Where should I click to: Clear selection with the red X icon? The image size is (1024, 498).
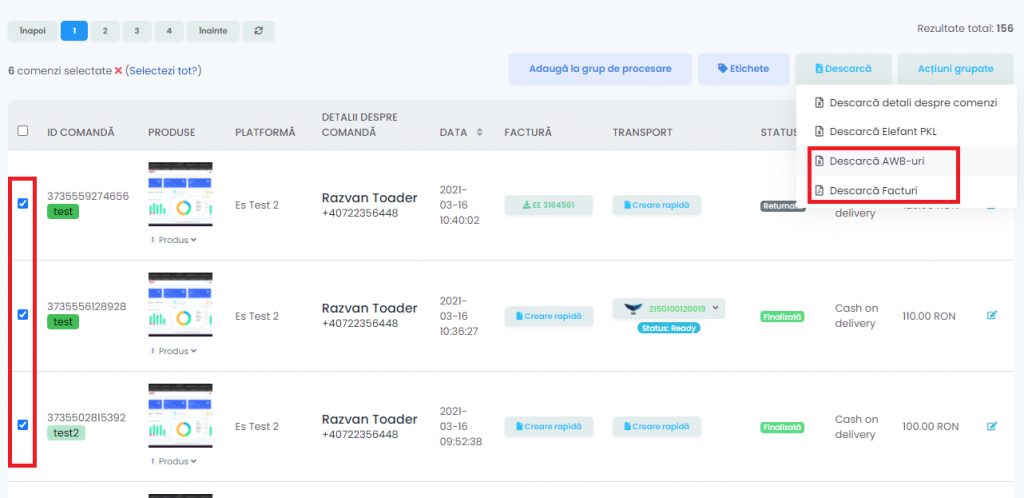118,70
